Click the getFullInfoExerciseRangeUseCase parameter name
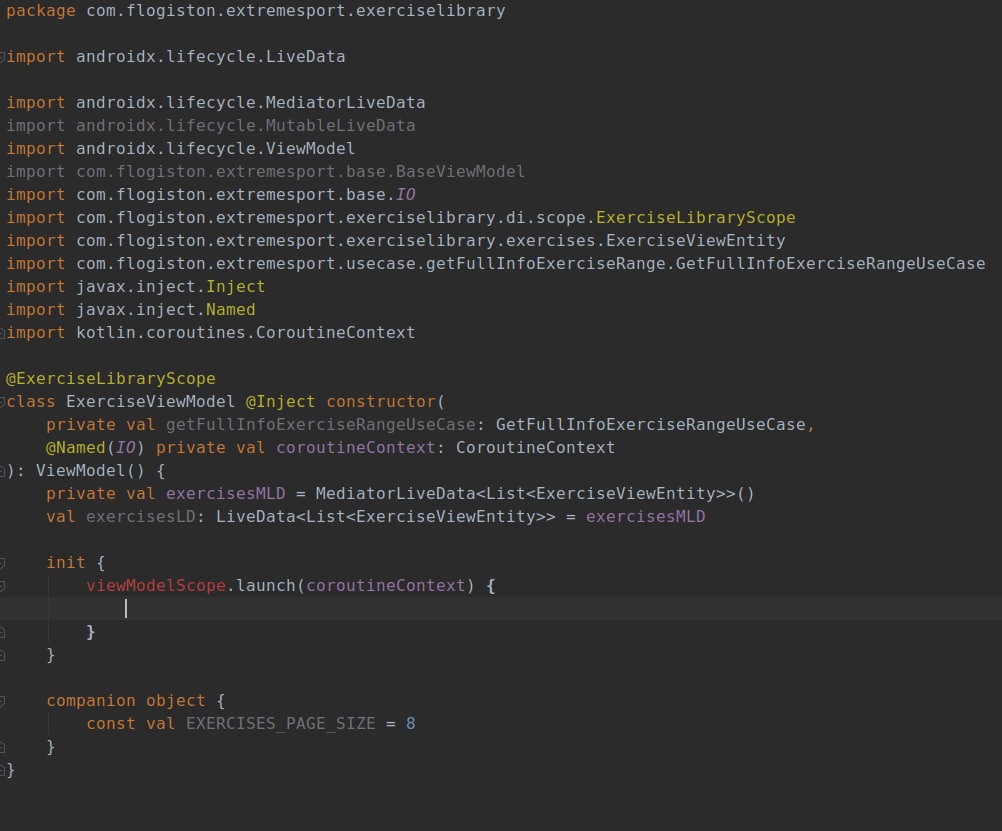1002x831 pixels. (320, 425)
